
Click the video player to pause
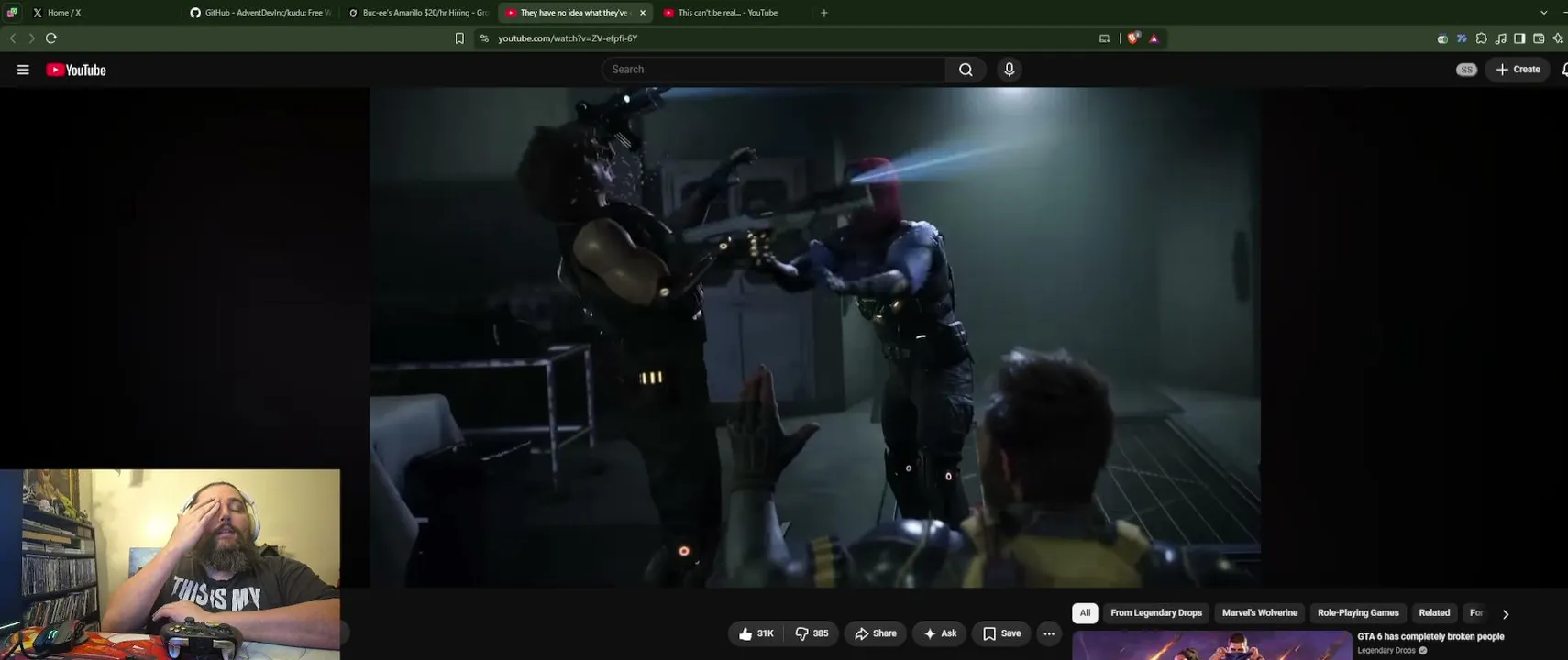click(814, 337)
